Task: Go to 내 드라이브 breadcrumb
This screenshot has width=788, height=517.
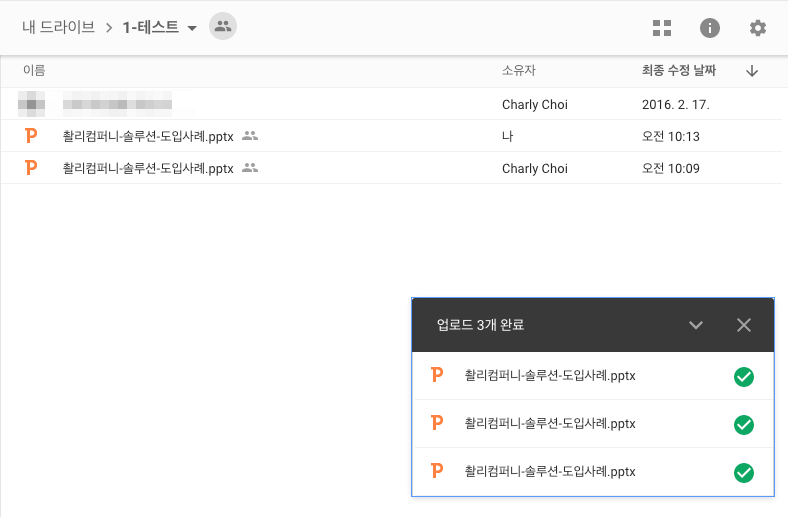Action: (58, 28)
